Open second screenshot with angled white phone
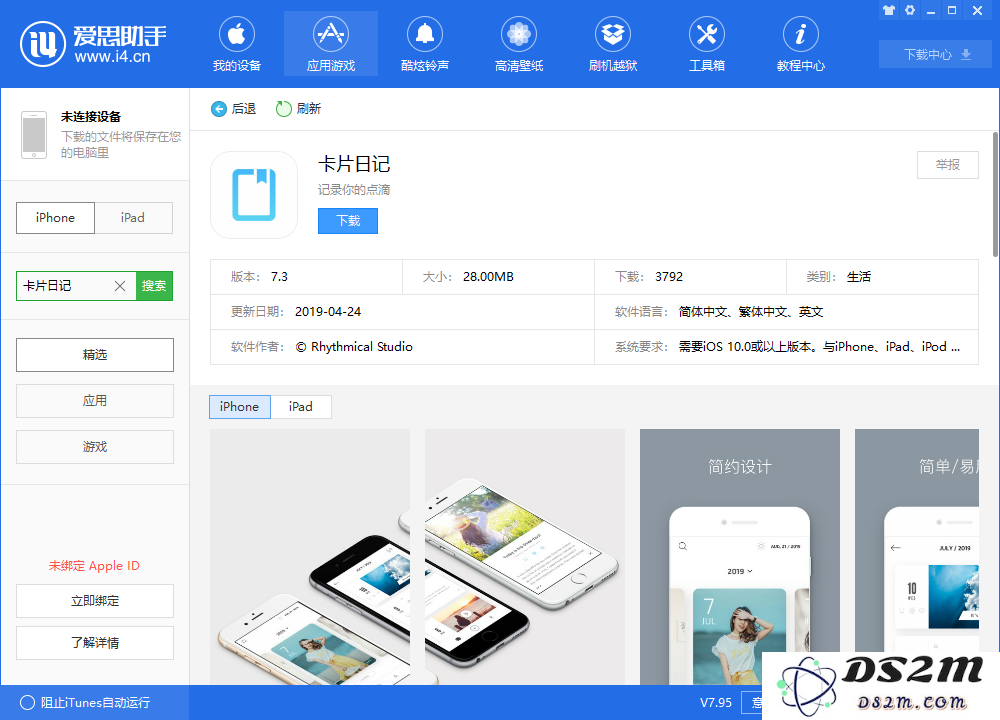This screenshot has width=1000, height=720. click(525, 557)
